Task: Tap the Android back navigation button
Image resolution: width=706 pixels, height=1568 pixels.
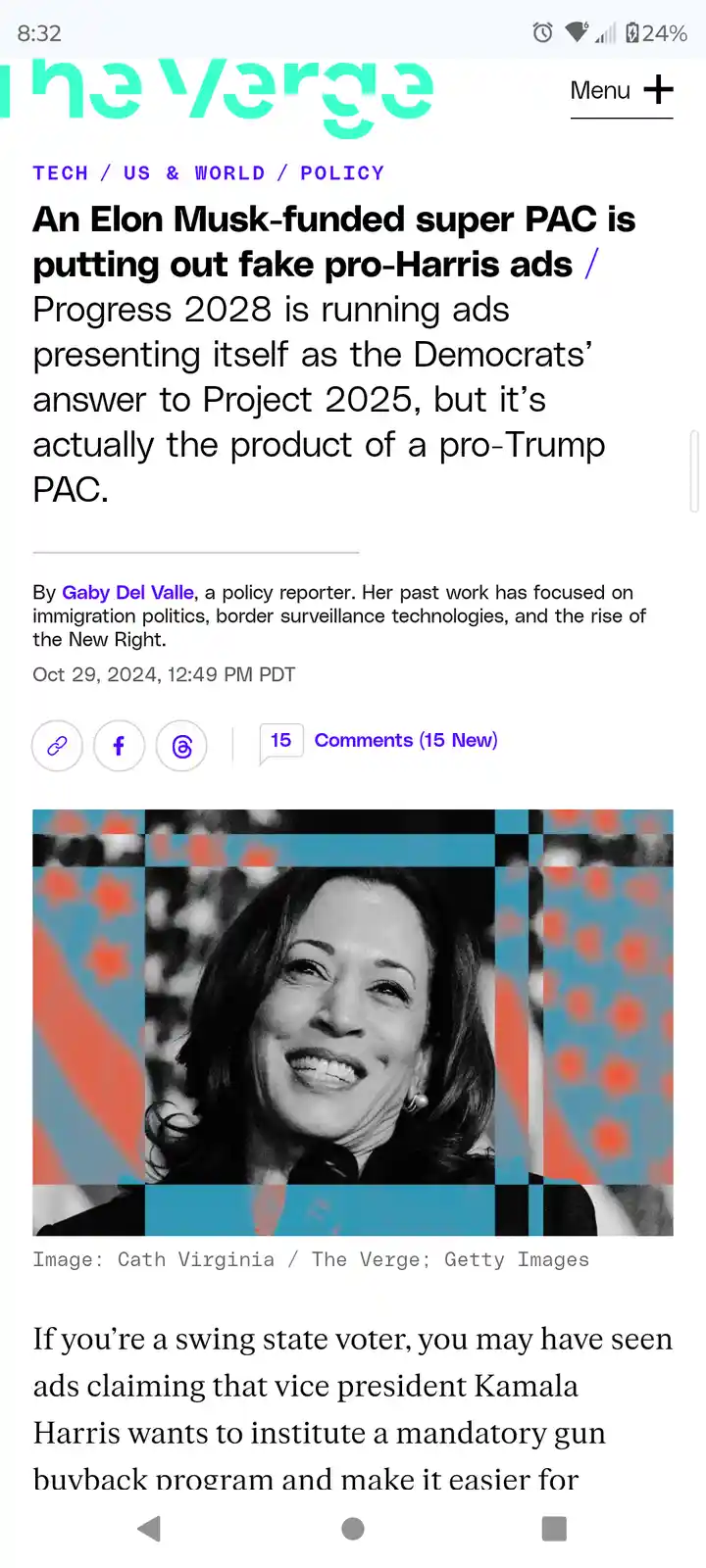Action: click(x=149, y=1528)
